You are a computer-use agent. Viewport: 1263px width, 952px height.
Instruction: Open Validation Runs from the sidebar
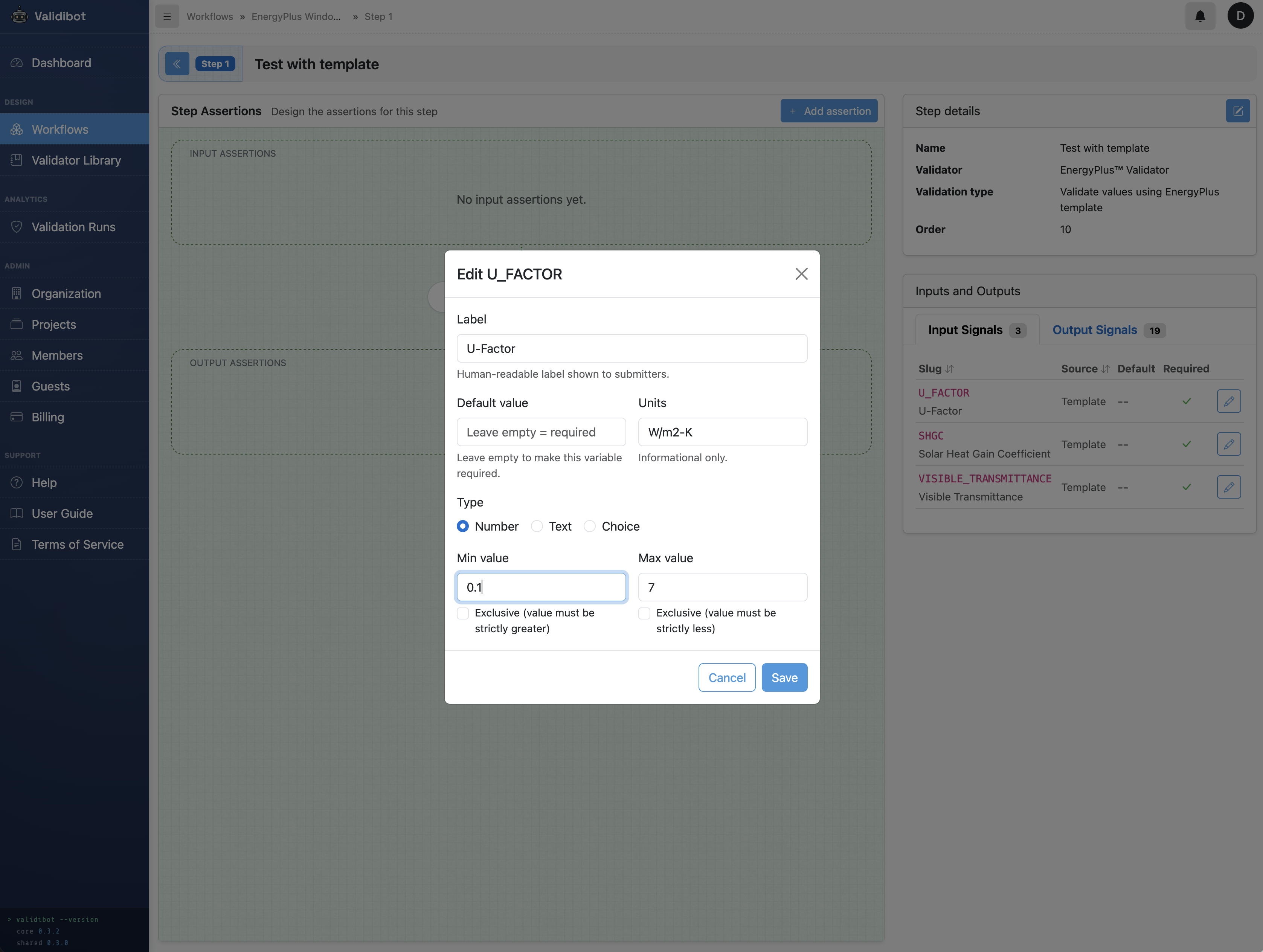(x=73, y=227)
